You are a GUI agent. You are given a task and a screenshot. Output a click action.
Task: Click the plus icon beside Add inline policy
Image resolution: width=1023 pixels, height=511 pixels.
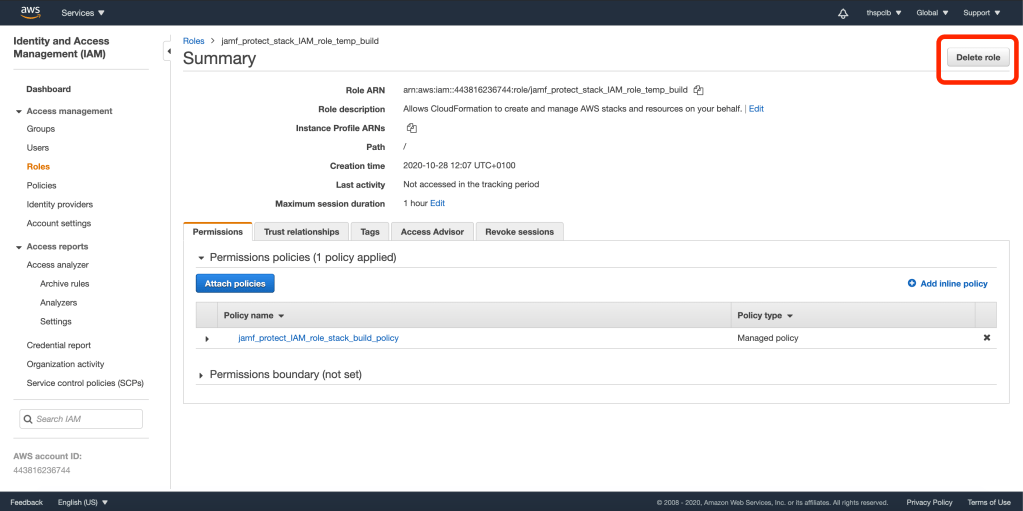[911, 284]
